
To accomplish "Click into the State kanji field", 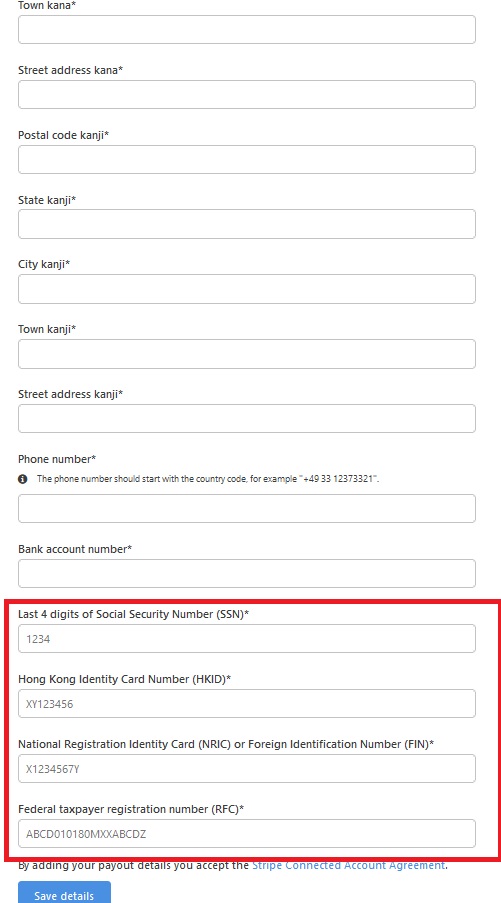I will [247, 224].
